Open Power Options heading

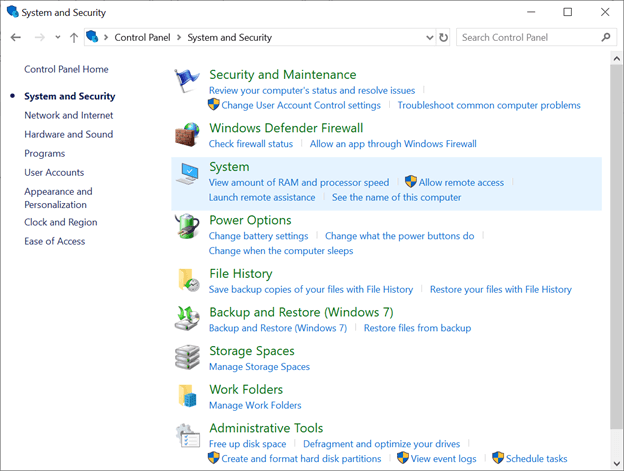(x=250, y=220)
